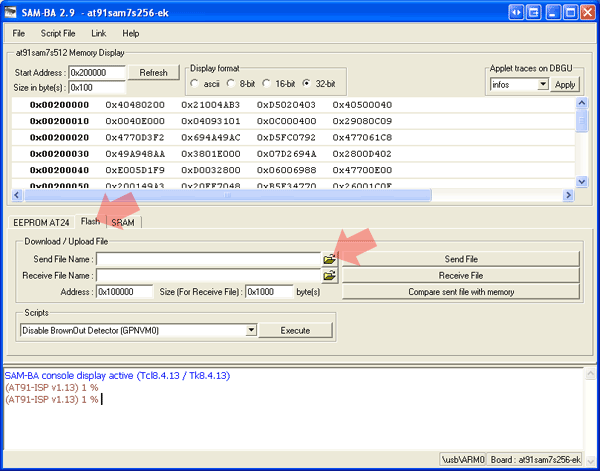Browse for the Send File Name folder icon
Image resolution: width=600 pixels, height=471 pixels.
[x=329, y=259]
